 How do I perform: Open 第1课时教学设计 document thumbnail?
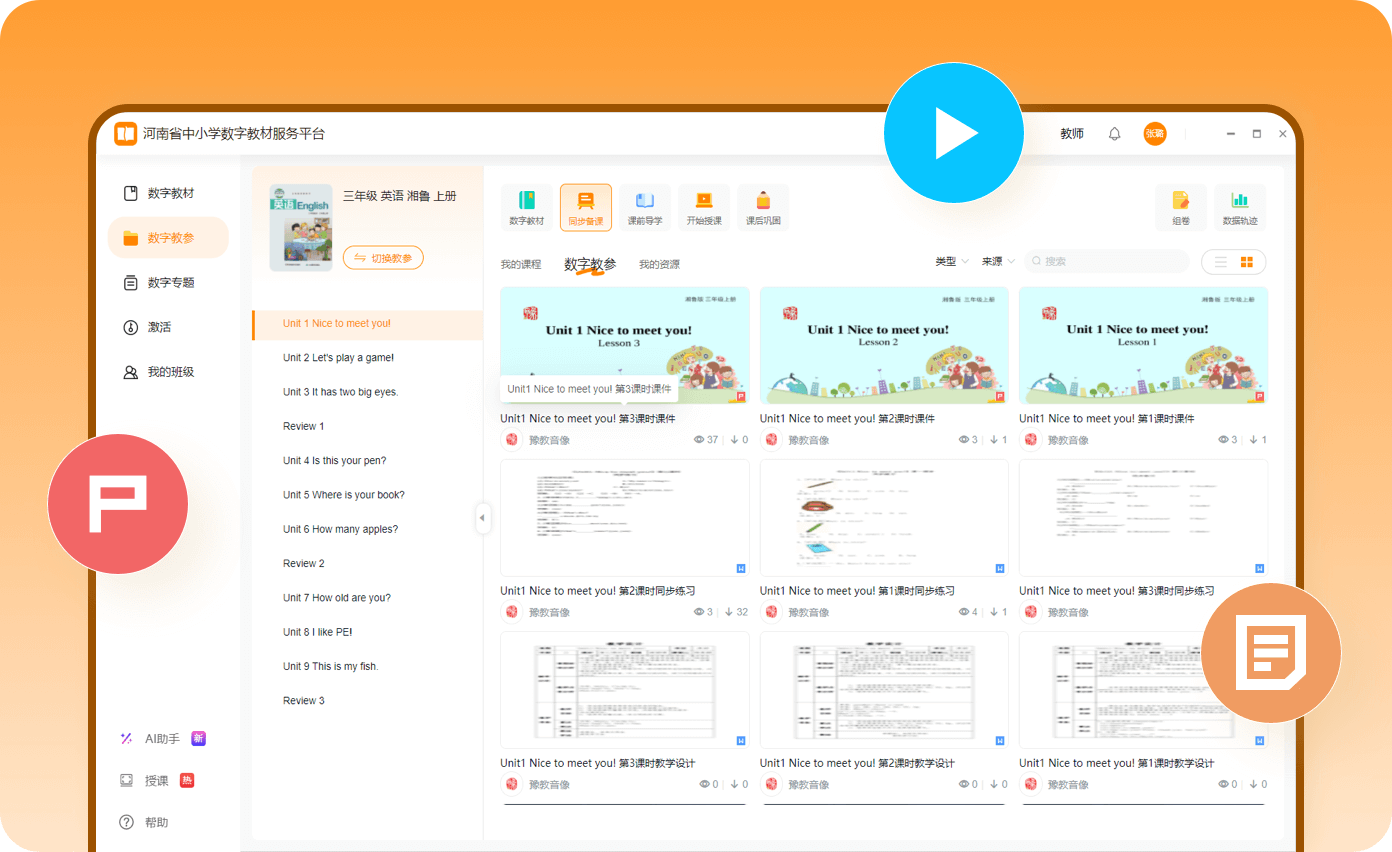click(1143, 690)
